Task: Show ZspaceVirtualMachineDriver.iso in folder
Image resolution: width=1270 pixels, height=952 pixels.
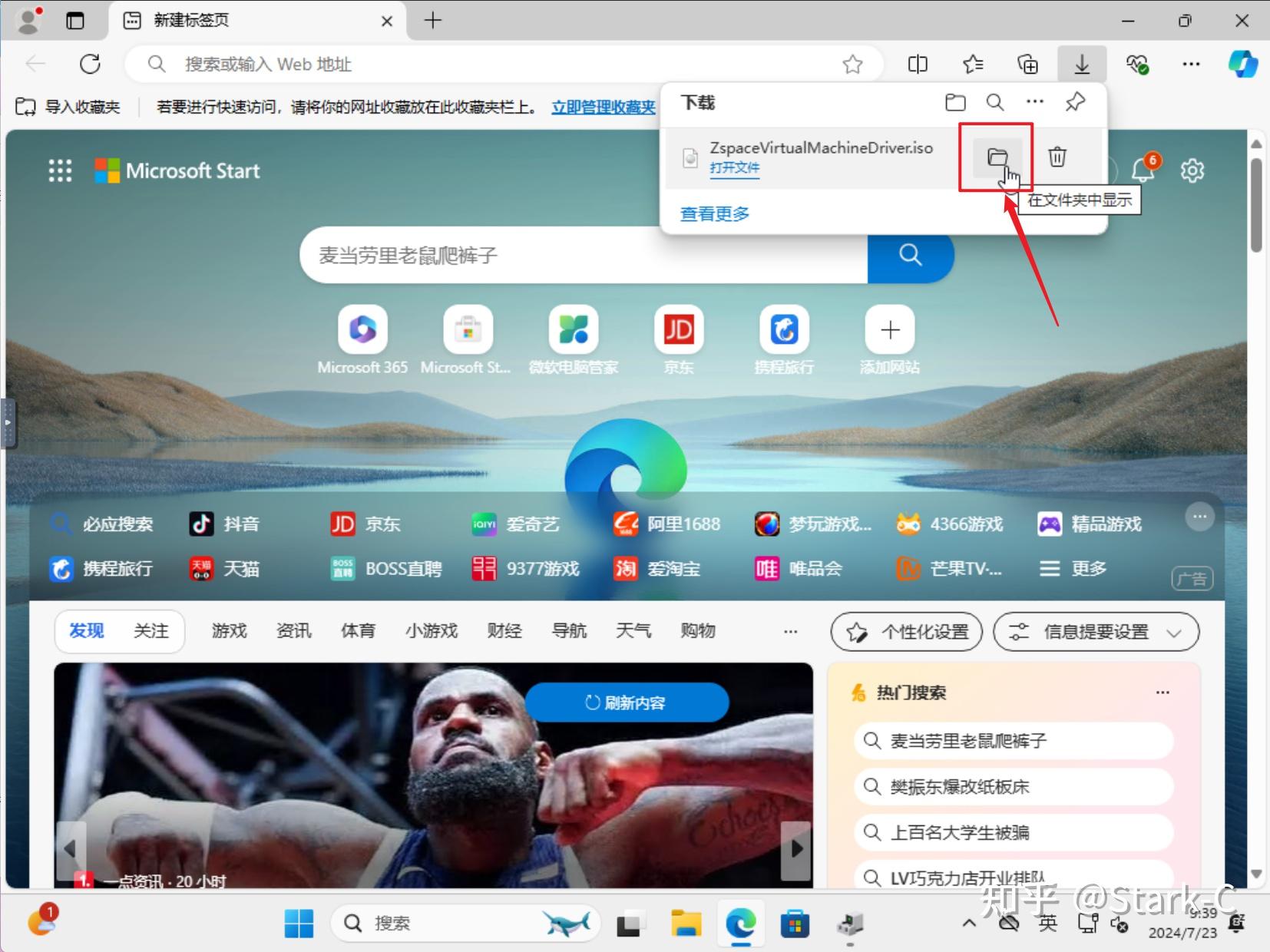Action: coord(997,157)
